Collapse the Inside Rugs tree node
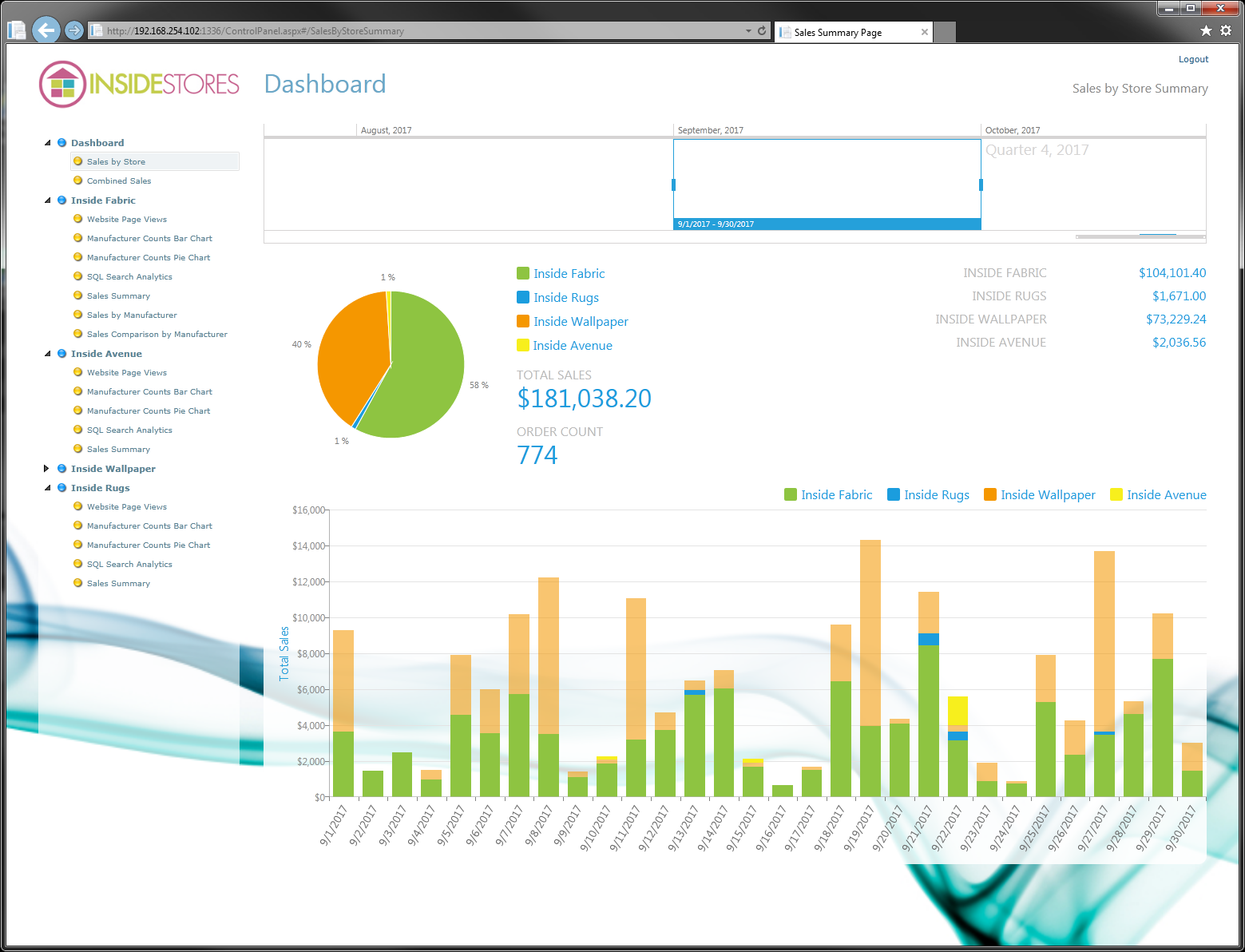Image resolution: width=1245 pixels, height=952 pixels. (47, 488)
